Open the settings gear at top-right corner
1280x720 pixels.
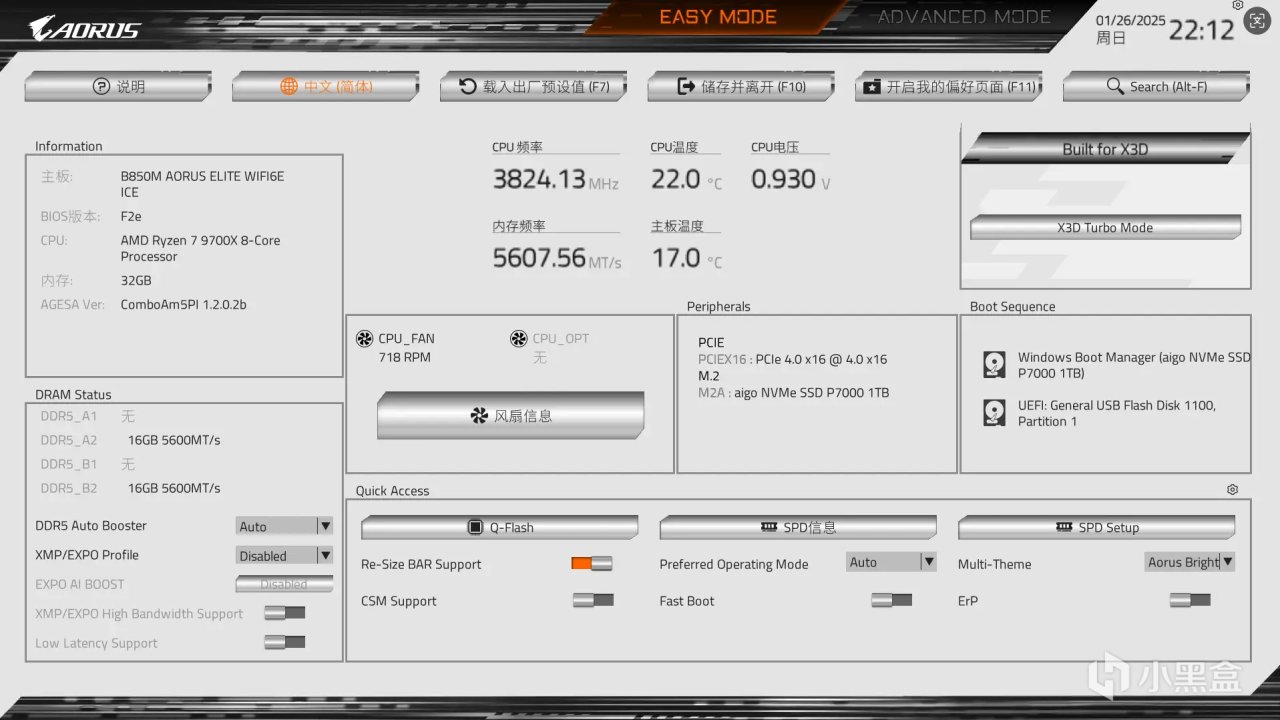1238,6
